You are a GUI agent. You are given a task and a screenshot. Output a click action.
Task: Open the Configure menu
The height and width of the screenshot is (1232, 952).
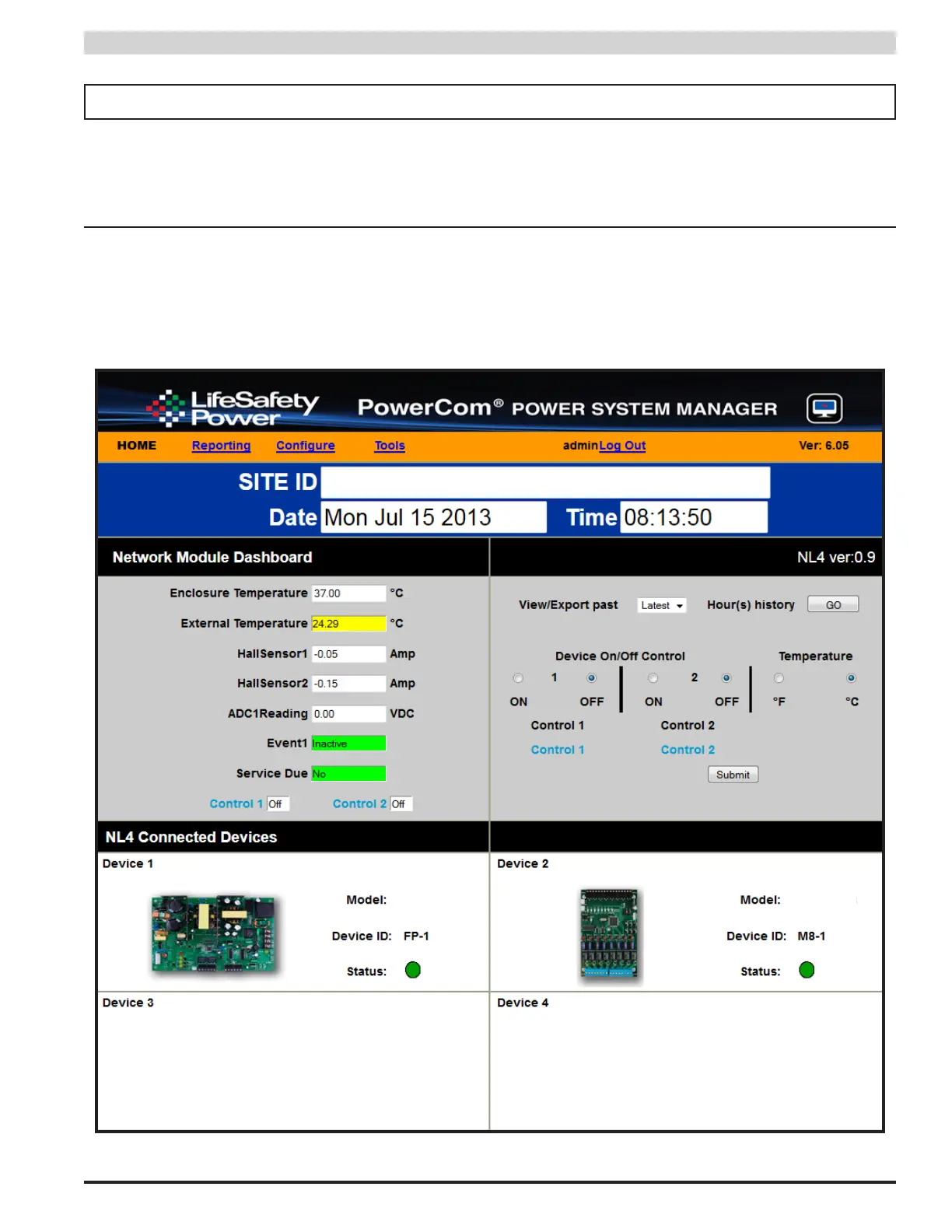pyautogui.click(x=306, y=446)
